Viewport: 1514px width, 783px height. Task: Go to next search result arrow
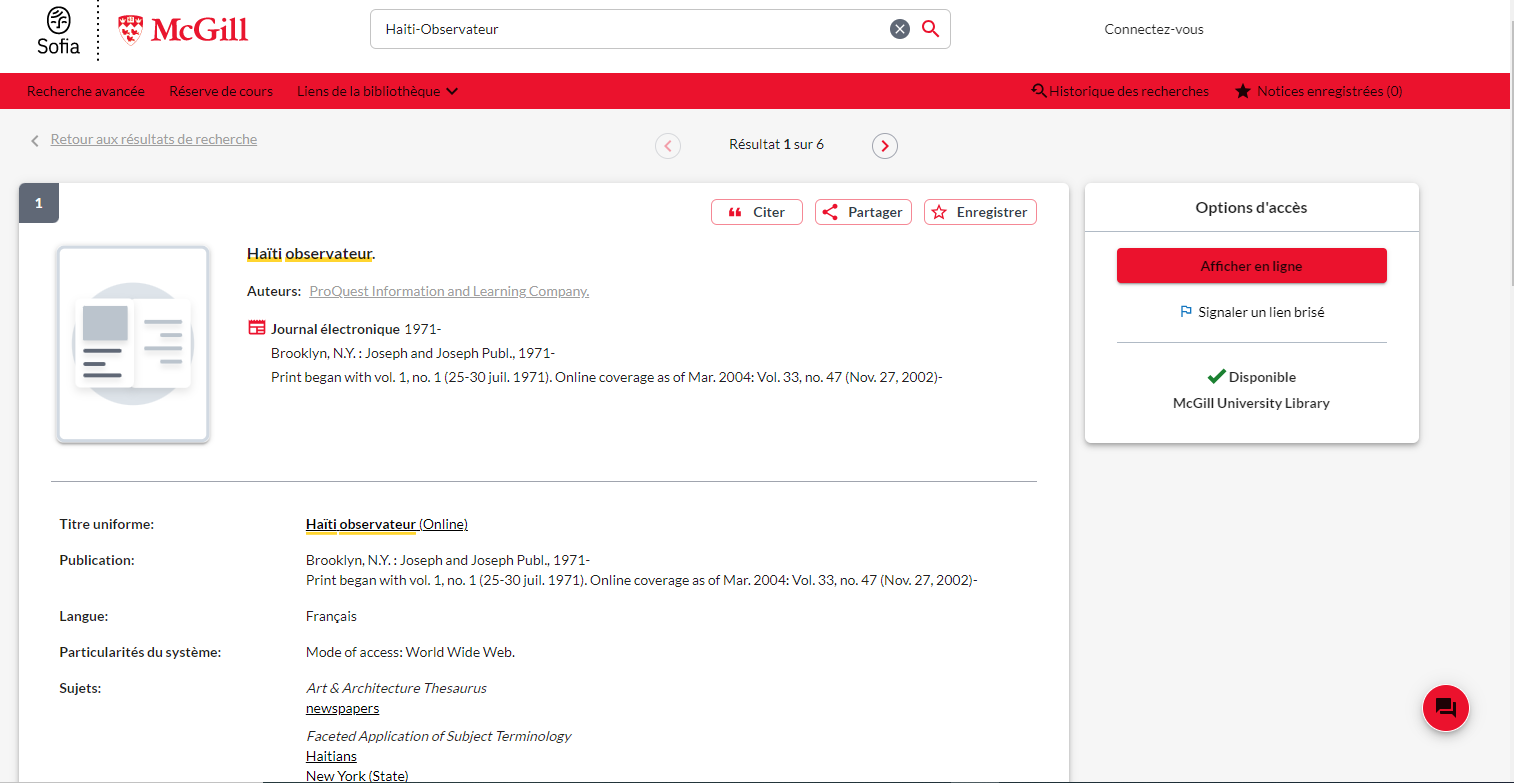click(x=884, y=146)
